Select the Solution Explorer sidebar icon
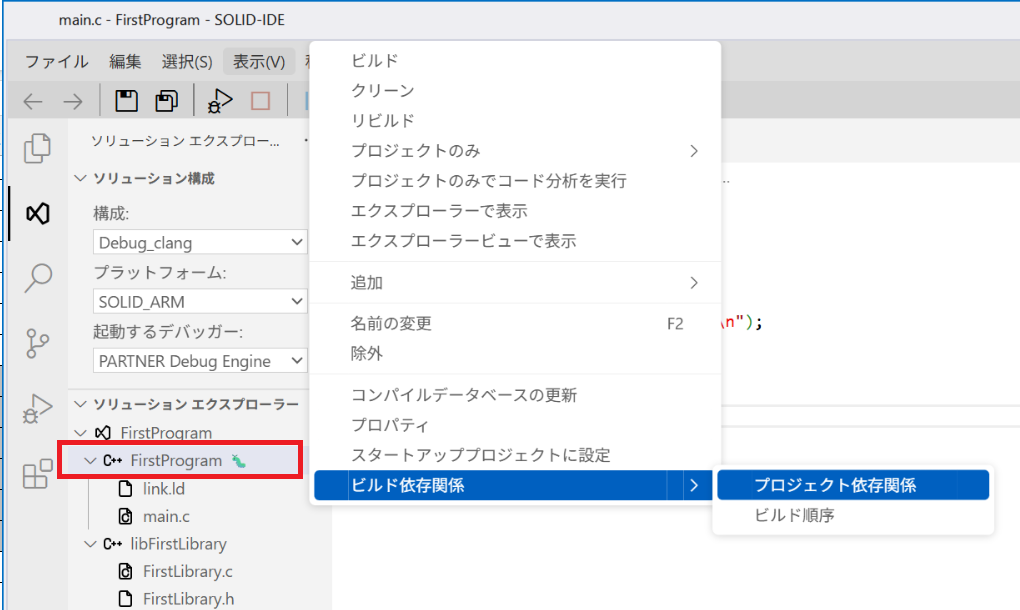Viewport: 1020px width, 610px height. [36, 214]
